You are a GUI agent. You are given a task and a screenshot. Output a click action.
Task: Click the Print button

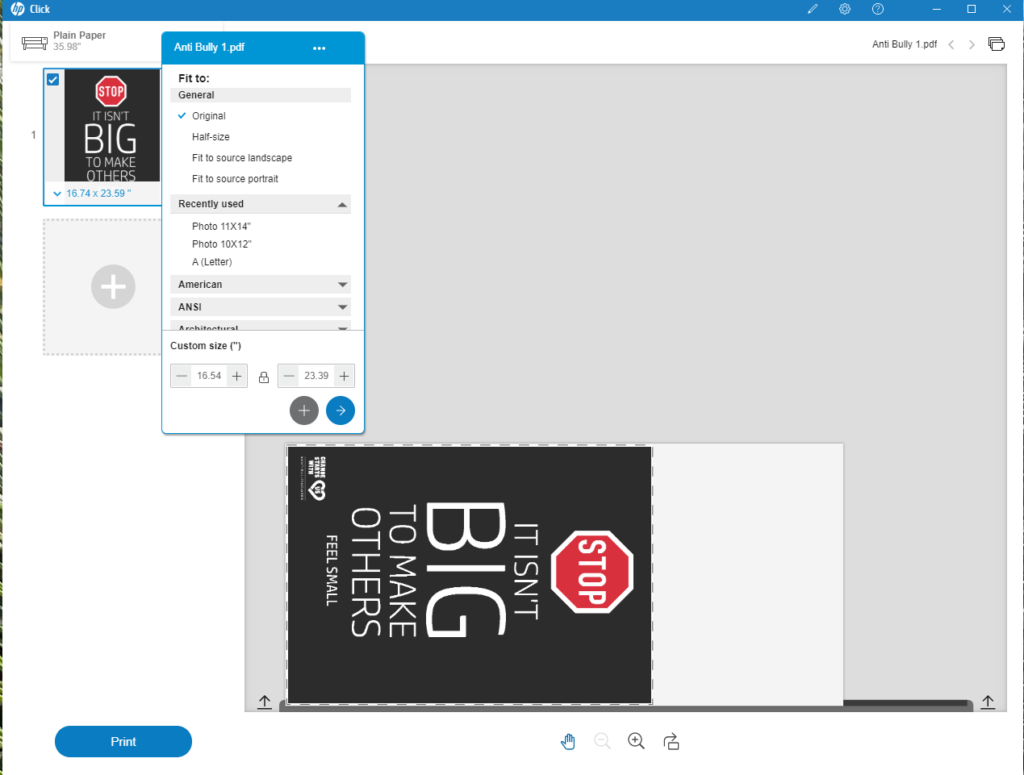click(x=123, y=742)
